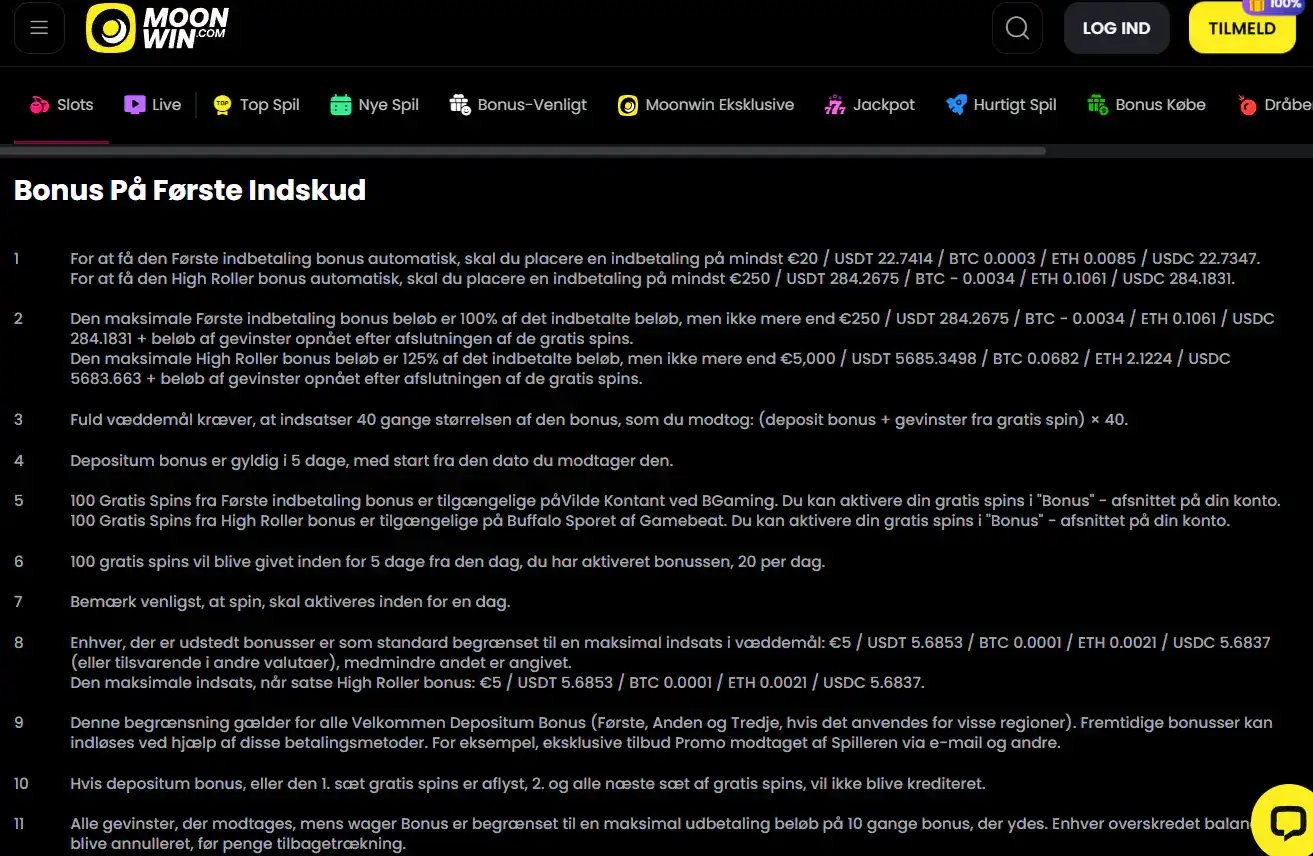Image resolution: width=1313 pixels, height=856 pixels.
Task: Click the rule '100 gratis spins vil blive givet'
Action: click(x=447, y=562)
